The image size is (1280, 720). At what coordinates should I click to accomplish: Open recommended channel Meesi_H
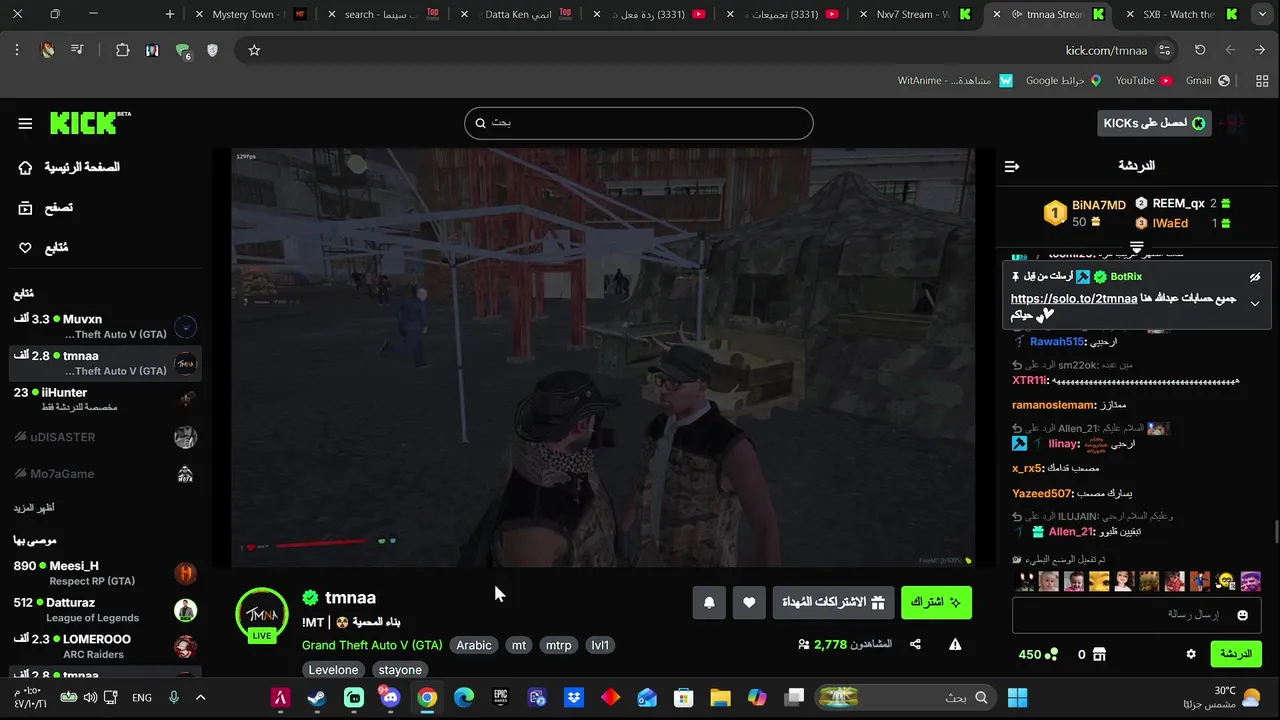pyautogui.click(x=105, y=573)
